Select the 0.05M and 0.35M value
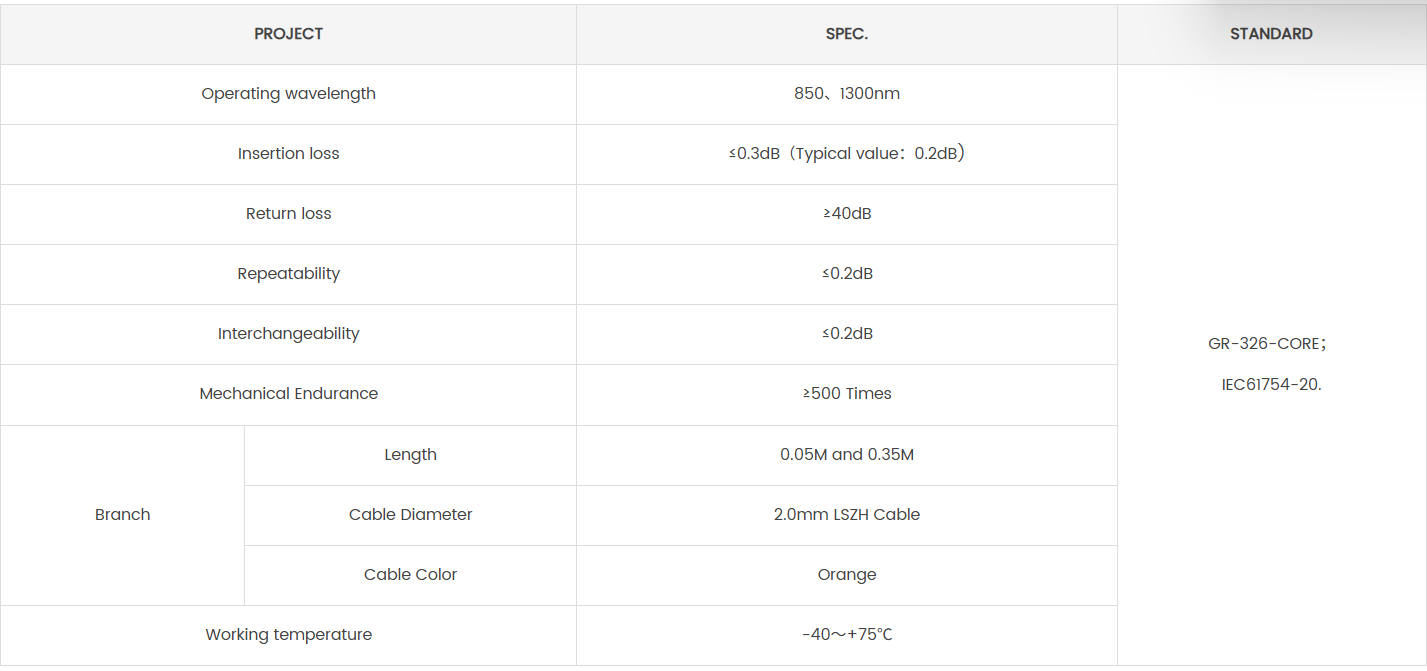Screen dimensions: 1427x671 pos(846,455)
